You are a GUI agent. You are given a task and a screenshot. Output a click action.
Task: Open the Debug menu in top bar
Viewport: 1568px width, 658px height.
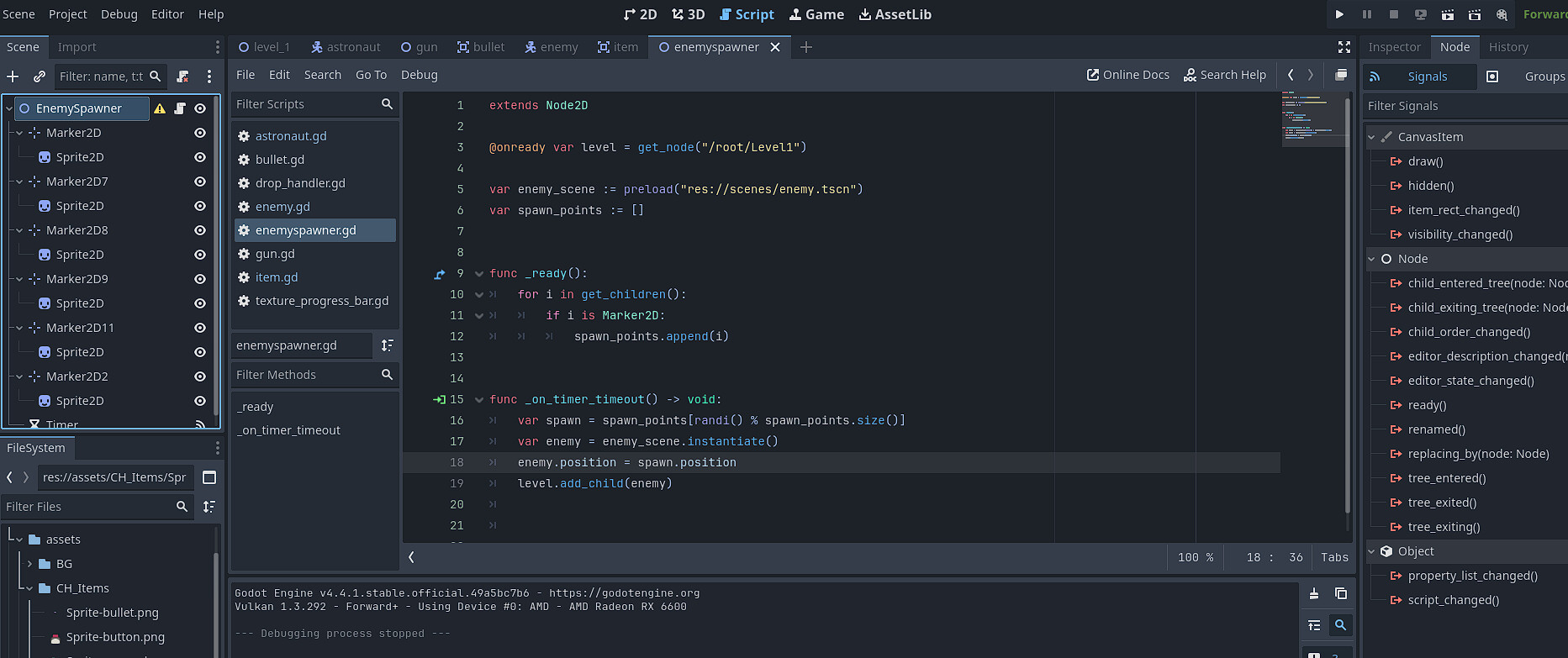[x=119, y=14]
